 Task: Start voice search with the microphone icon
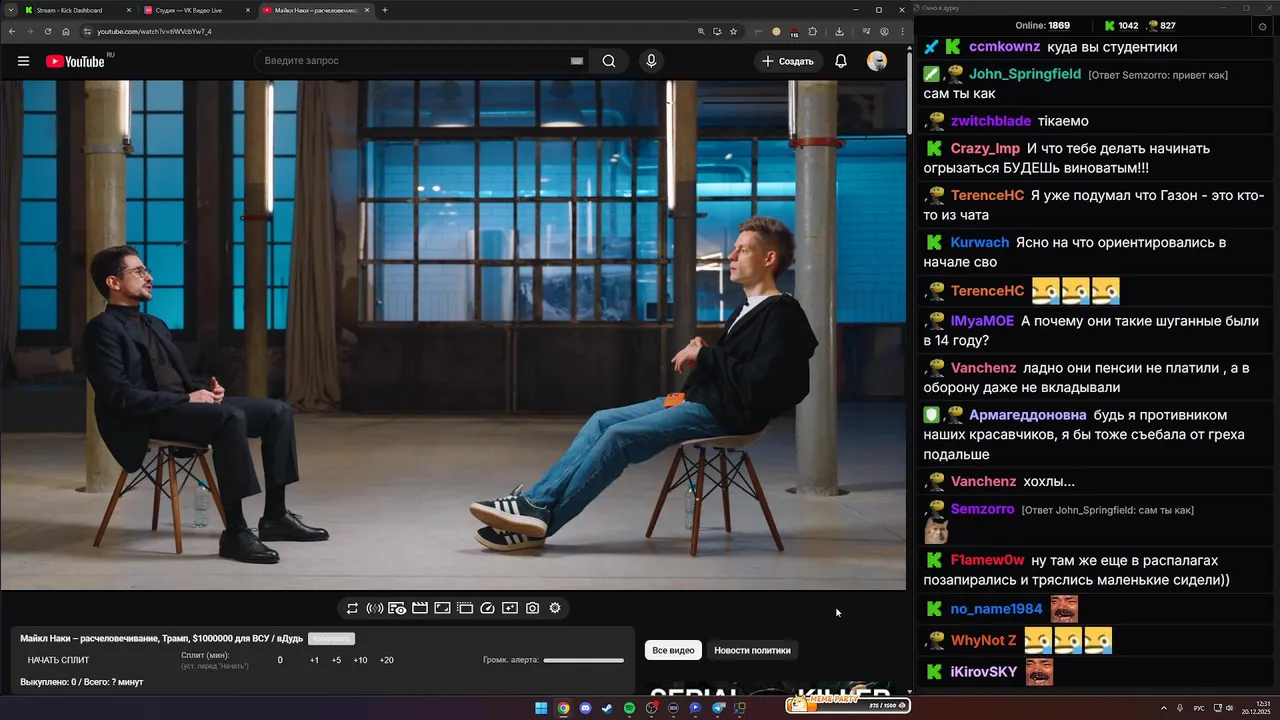pos(651,61)
